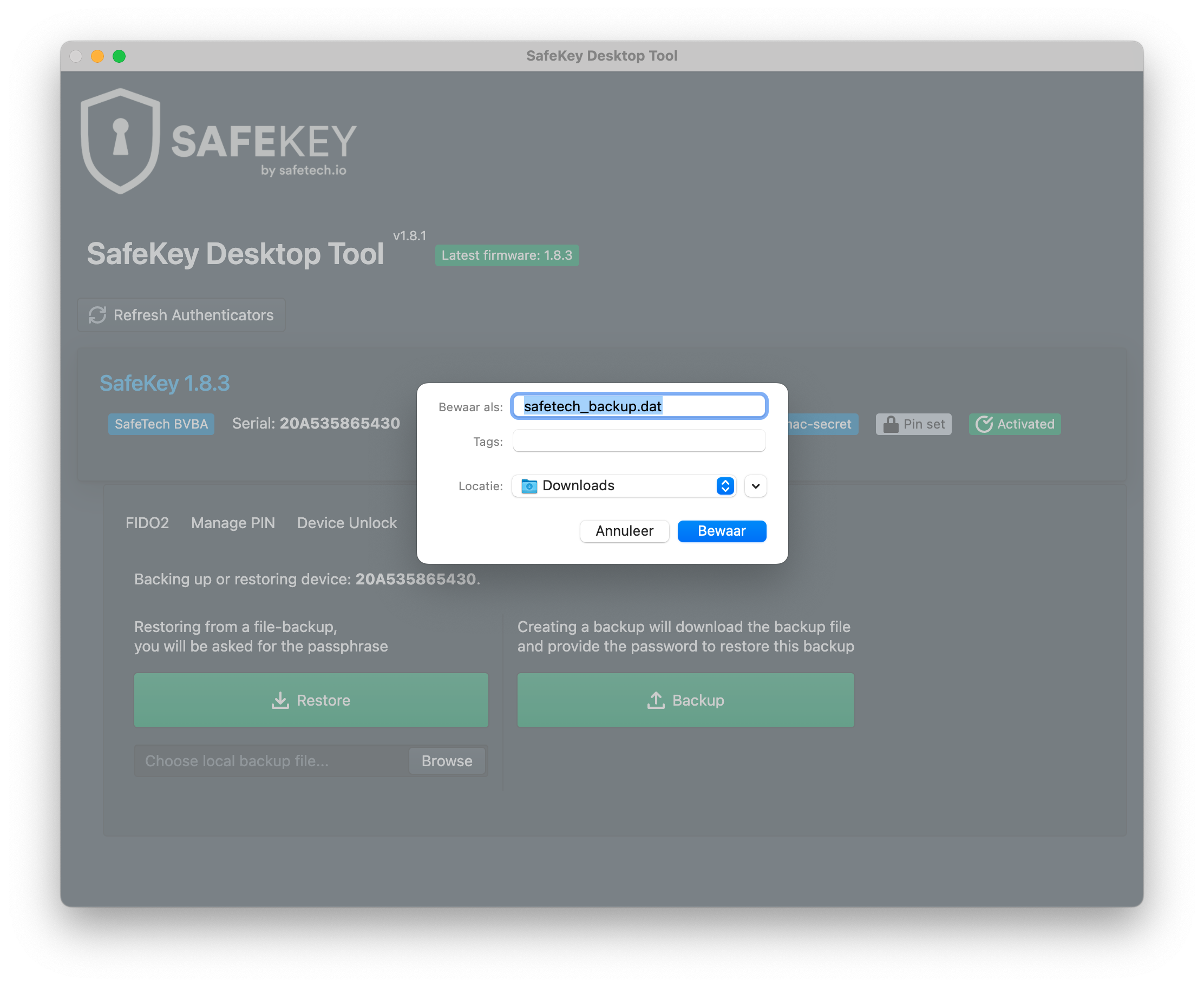Open the Locatie Downloads popup selector
The height and width of the screenshot is (987, 1204).
click(x=624, y=486)
